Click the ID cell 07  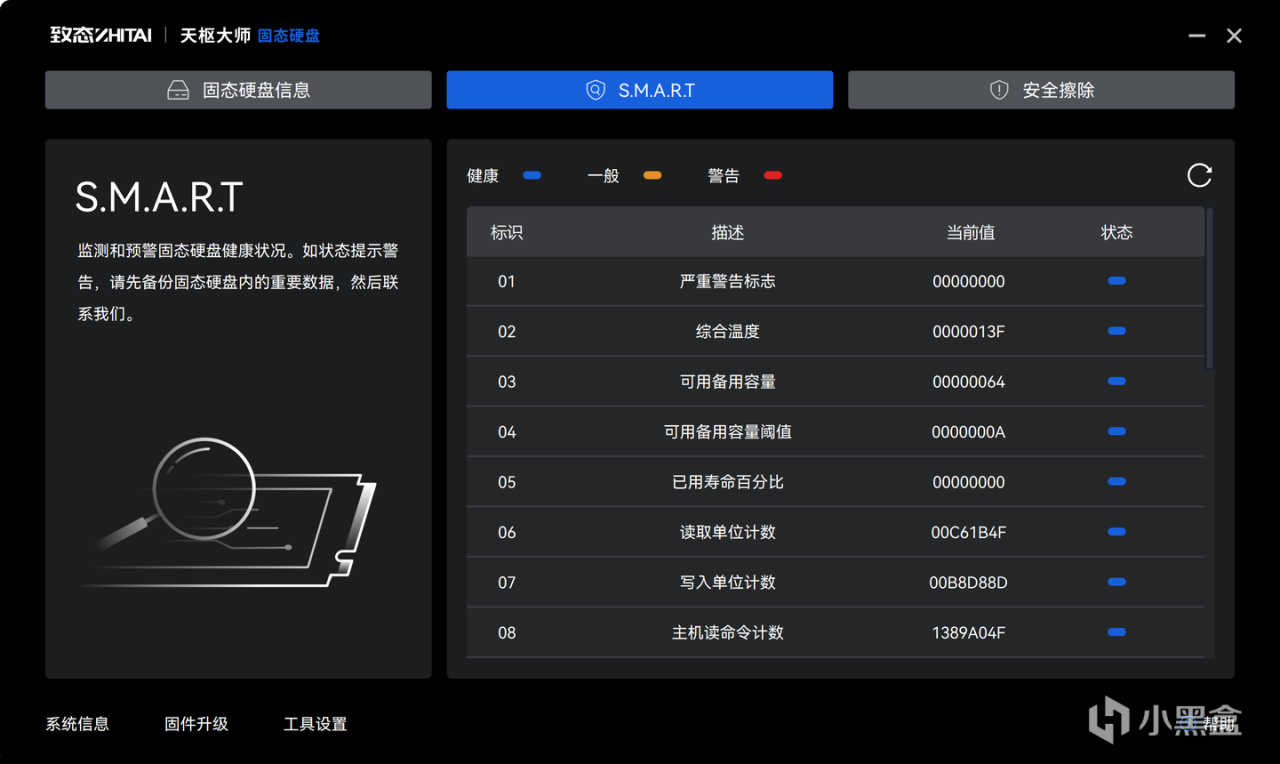pos(507,582)
